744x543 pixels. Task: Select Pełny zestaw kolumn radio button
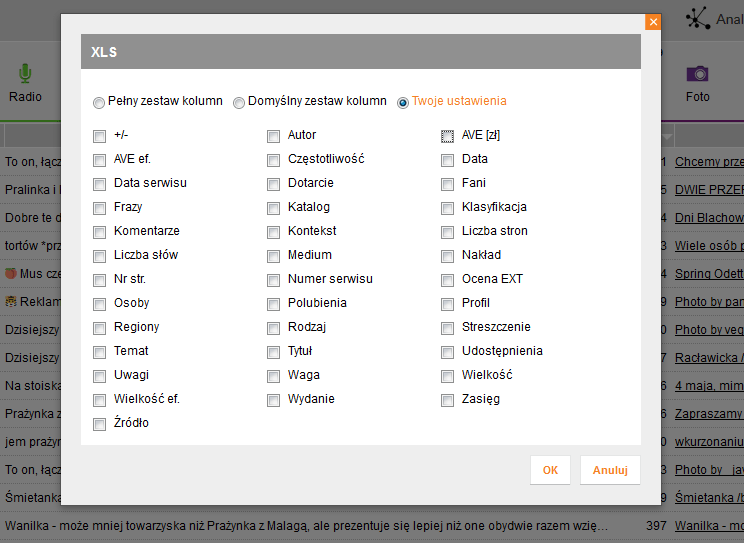99,103
